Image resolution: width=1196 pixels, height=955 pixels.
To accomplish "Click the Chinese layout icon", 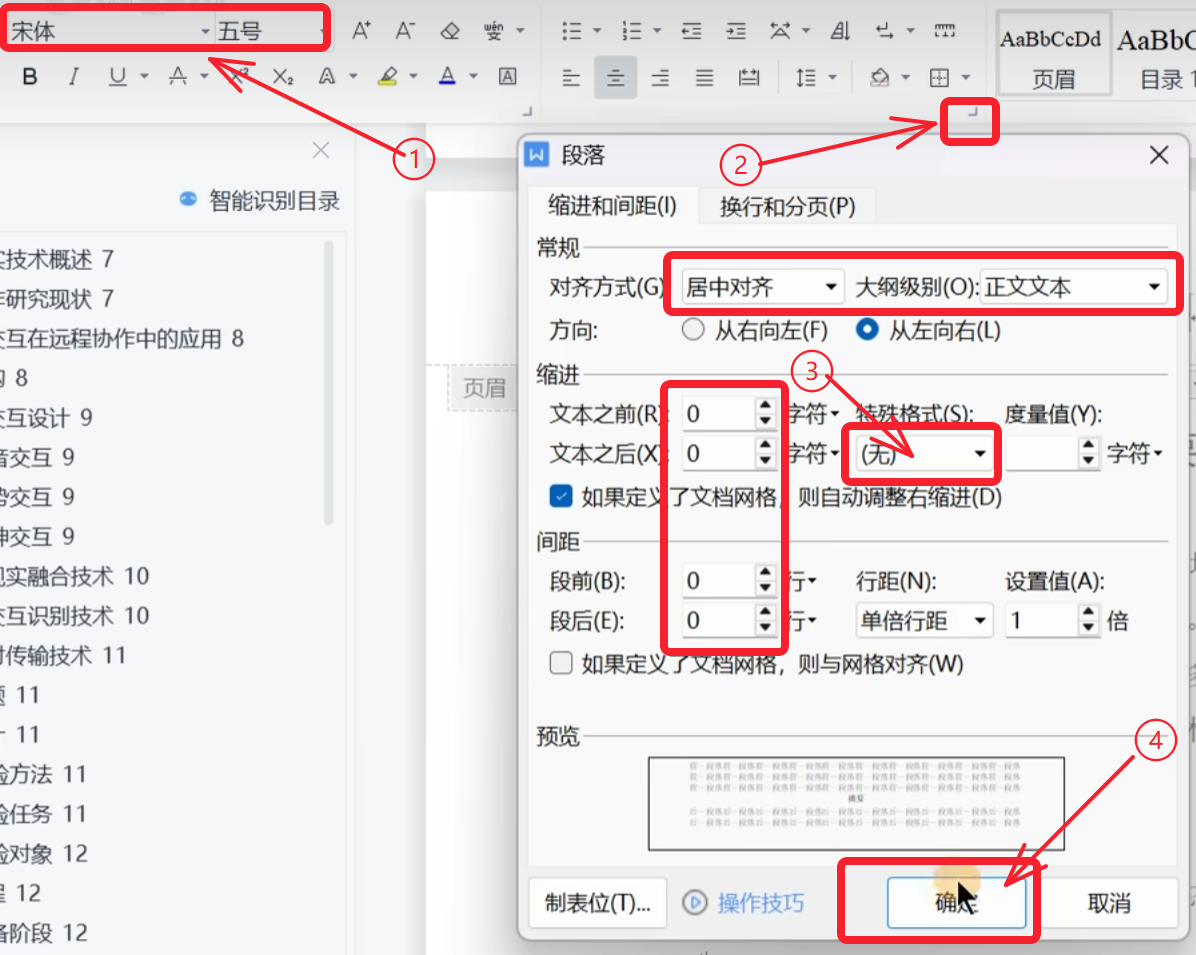I will pos(780,31).
